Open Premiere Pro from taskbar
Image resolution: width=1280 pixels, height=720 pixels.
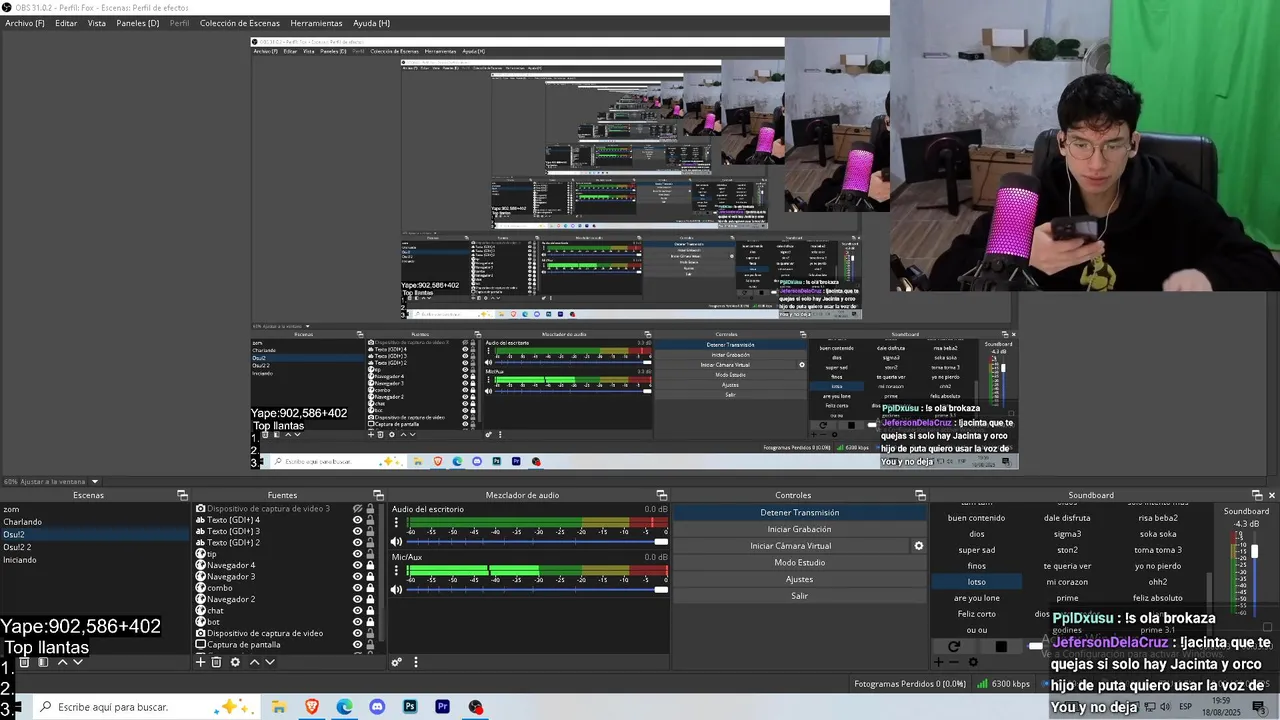pos(443,707)
